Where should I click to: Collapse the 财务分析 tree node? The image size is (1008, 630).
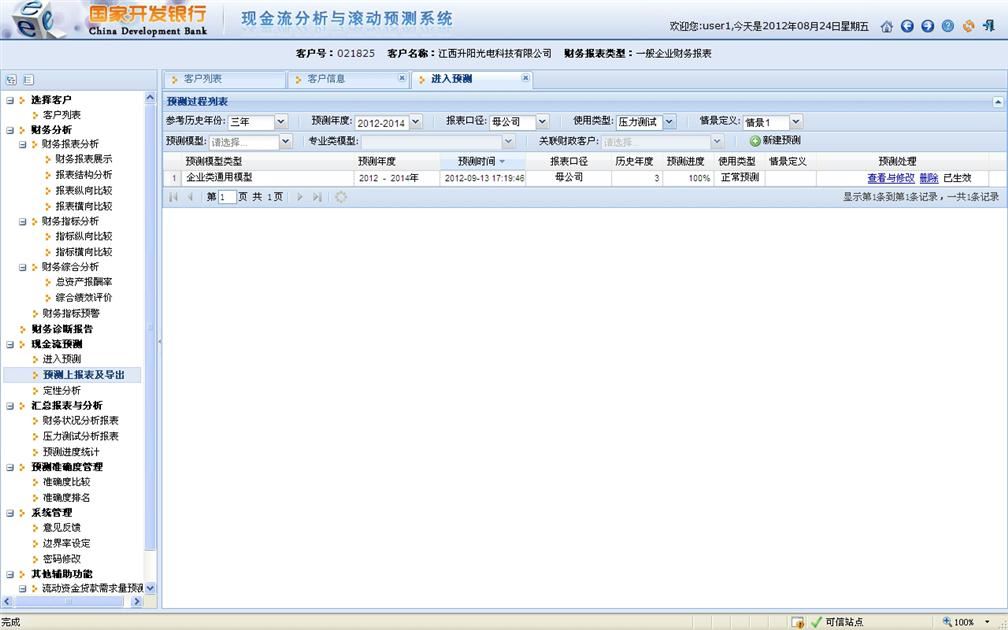point(10,130)
